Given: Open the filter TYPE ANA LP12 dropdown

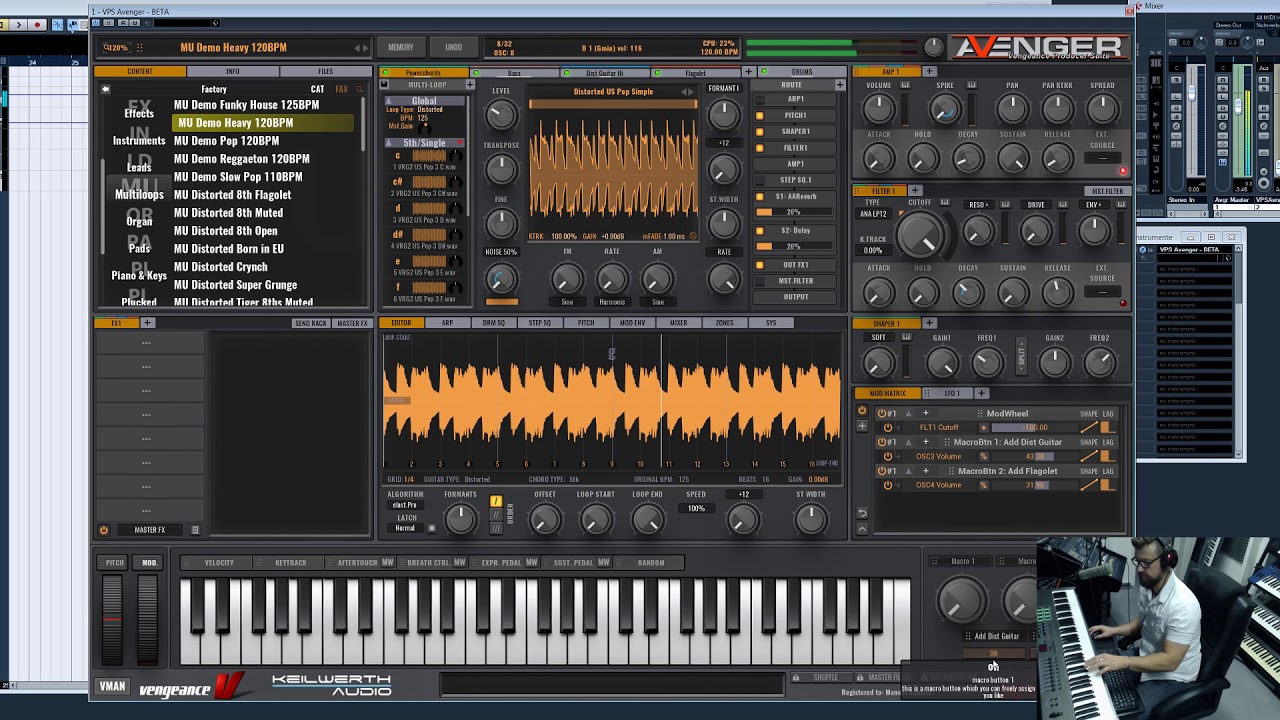Looking at the screenshot, I should tap(874, 214).
